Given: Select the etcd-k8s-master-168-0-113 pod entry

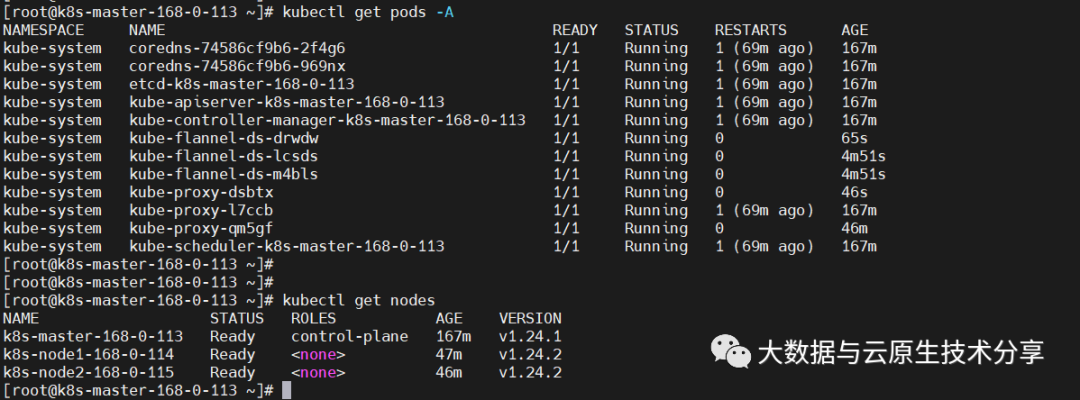Looking at the screenshot, I should tap(241, 84).
